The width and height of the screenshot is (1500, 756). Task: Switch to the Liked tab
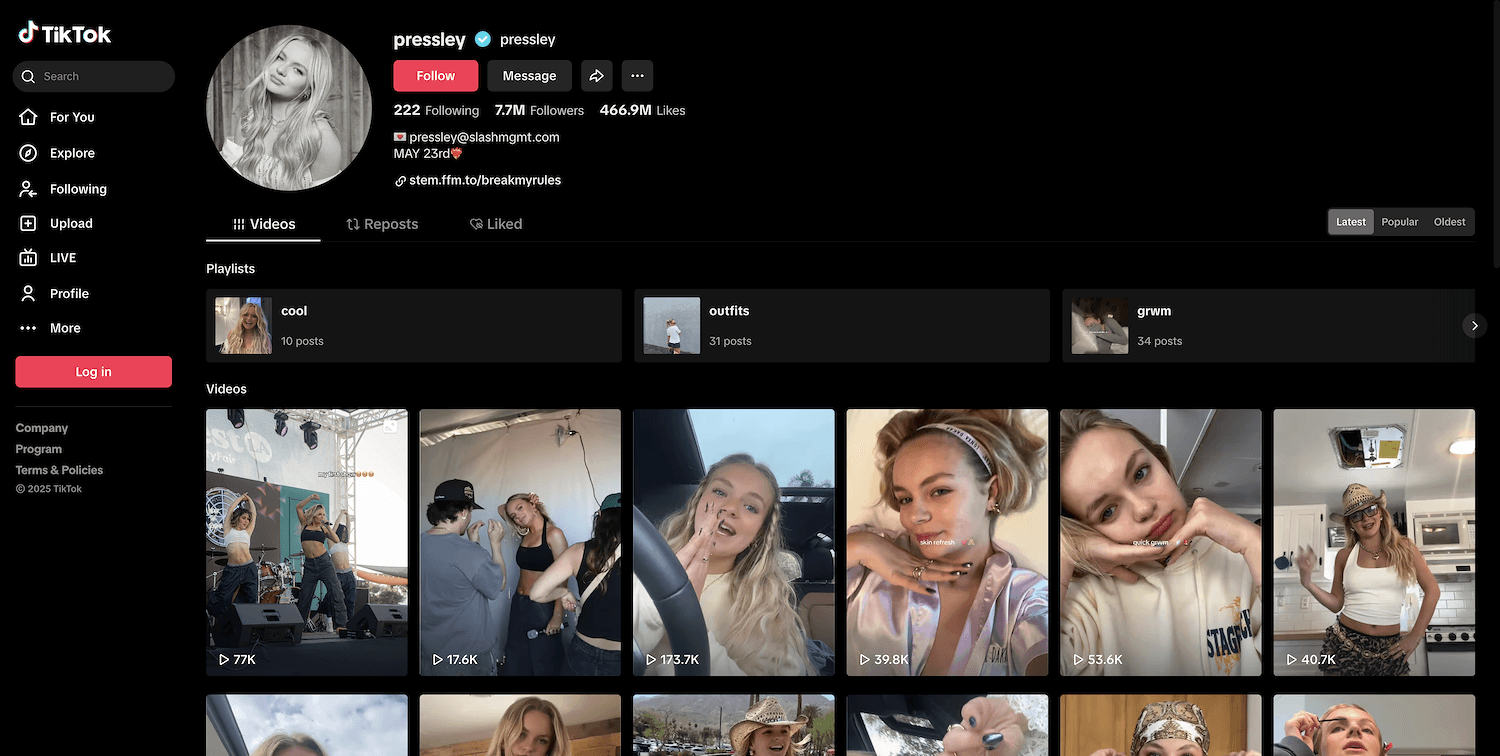tap(496, 224)
